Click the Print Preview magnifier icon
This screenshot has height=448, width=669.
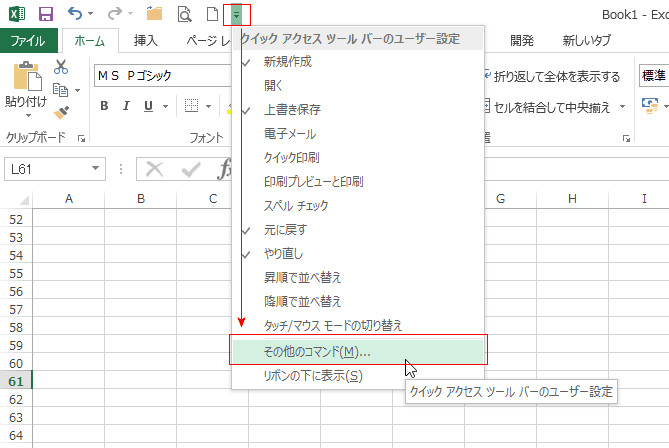click(184, 14)
